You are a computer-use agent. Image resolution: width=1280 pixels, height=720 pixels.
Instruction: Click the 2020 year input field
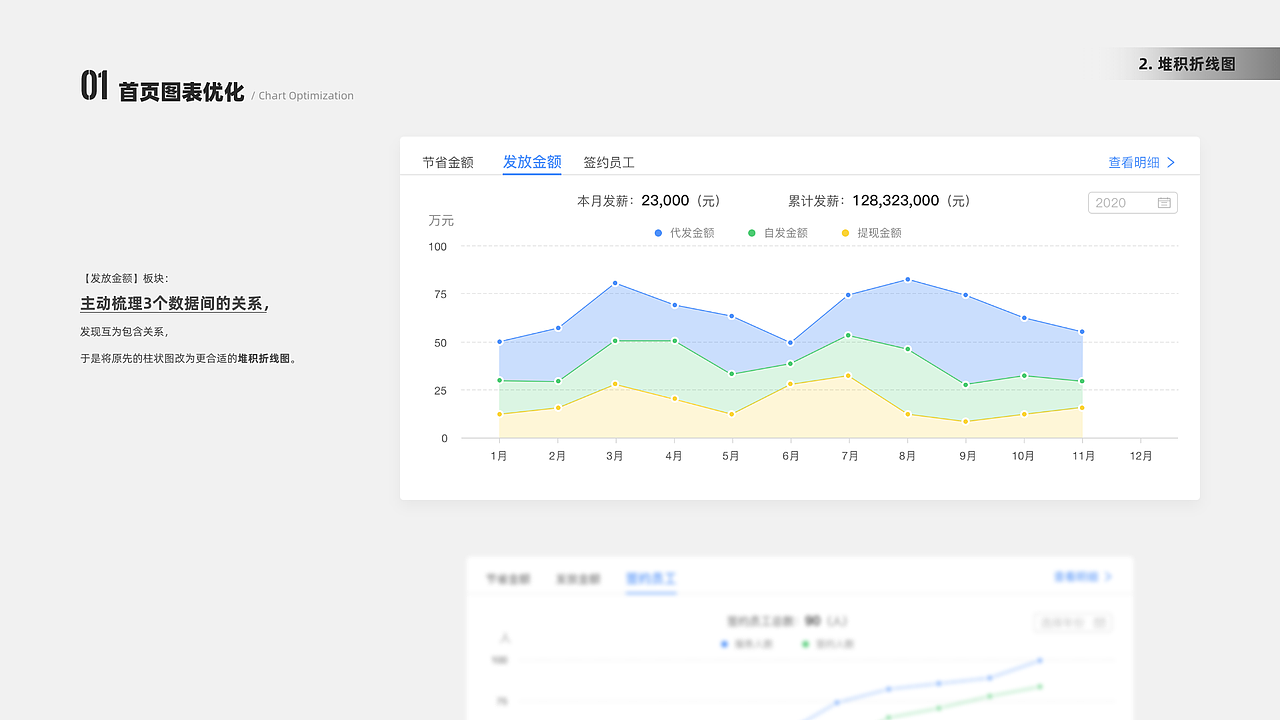pos(1133,203)
